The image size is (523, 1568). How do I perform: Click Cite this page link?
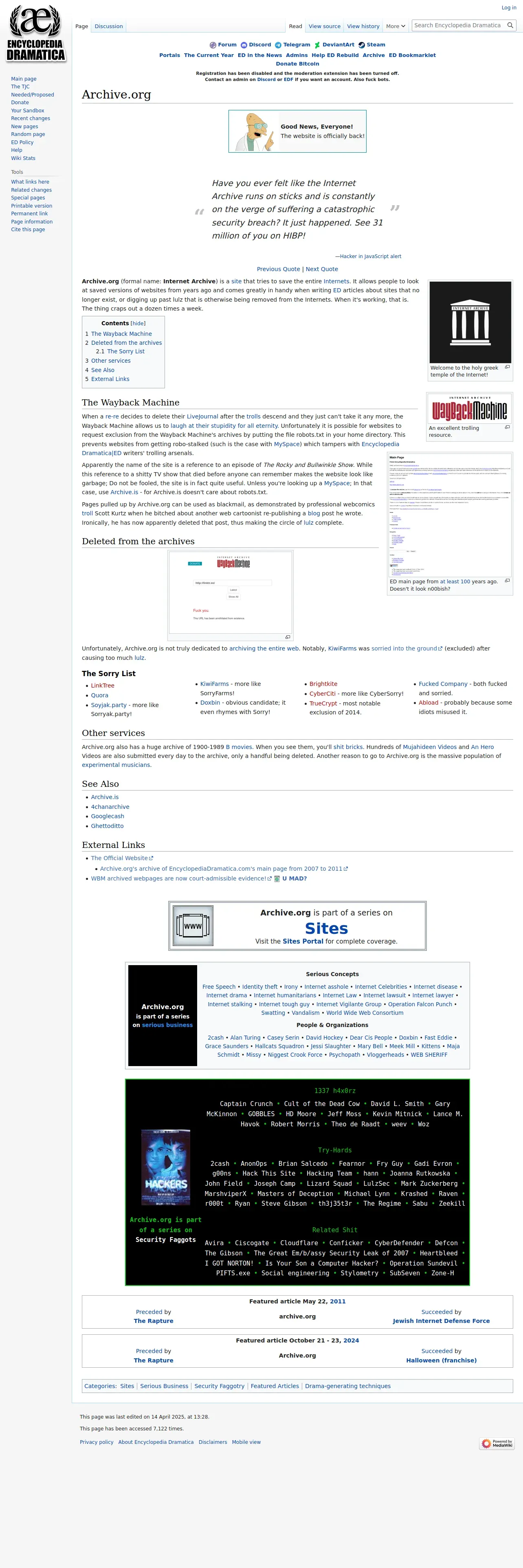tap(28, 230)
